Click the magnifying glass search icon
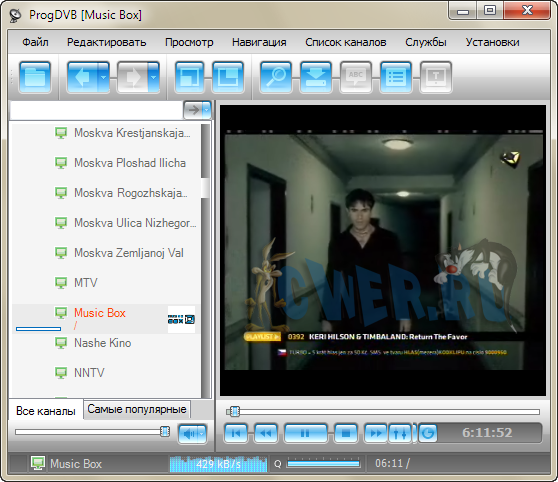The height and width of the screenshot is (482, 558). [276, 77]
